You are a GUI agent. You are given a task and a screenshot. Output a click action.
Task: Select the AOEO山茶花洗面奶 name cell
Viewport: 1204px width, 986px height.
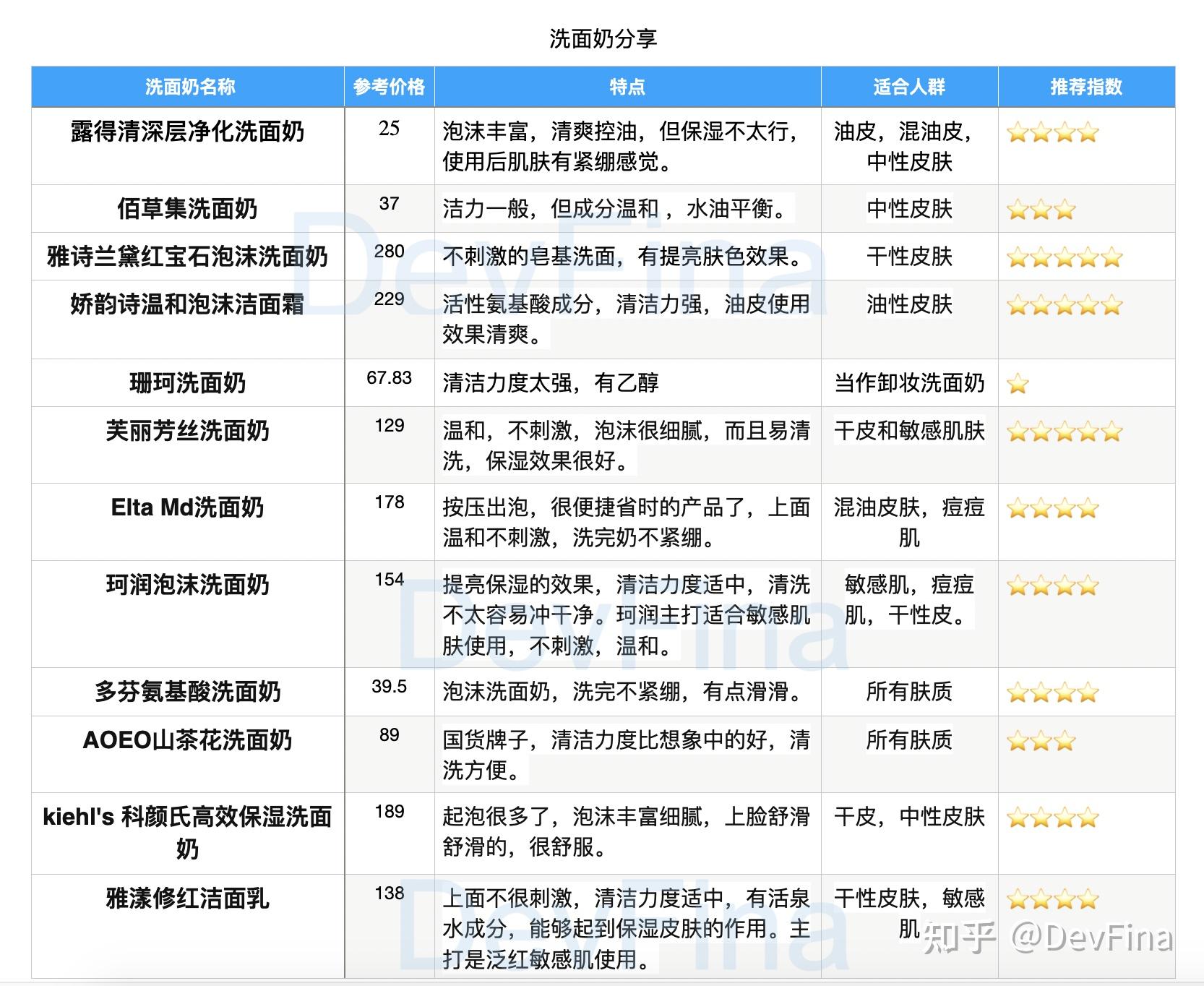[x=188, y=755]
